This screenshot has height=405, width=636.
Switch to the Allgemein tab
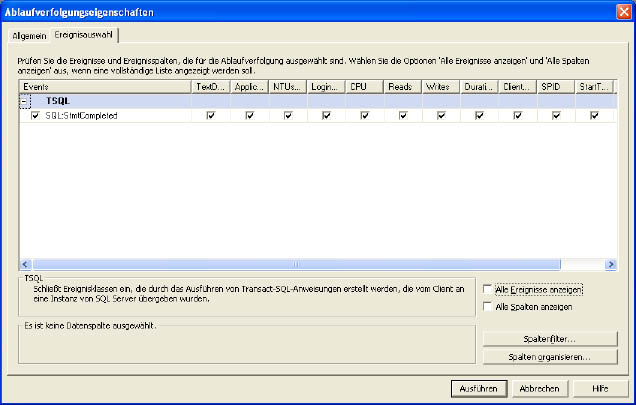click(29, 35)
